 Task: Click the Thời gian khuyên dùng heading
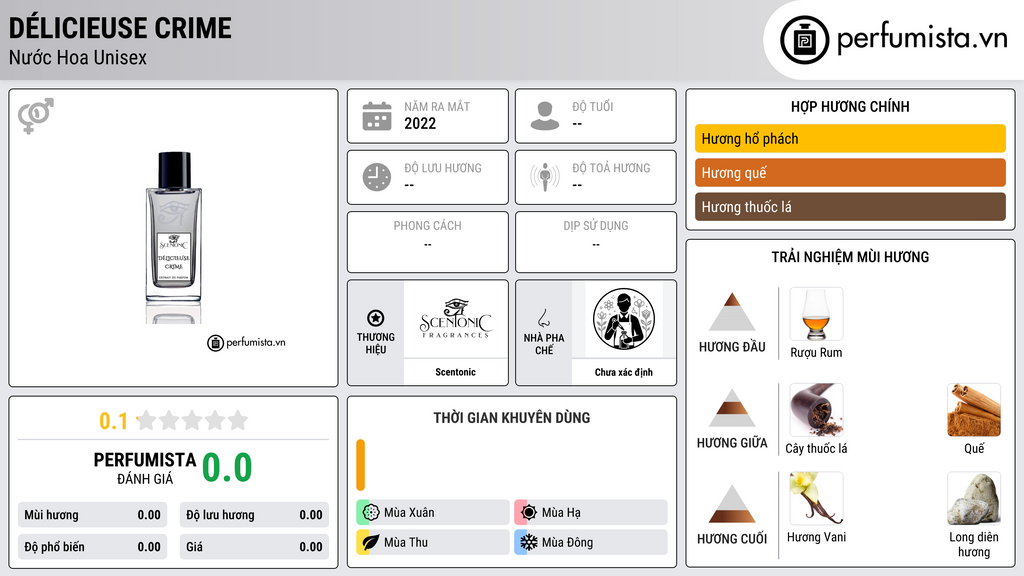[x=512, y=417]
